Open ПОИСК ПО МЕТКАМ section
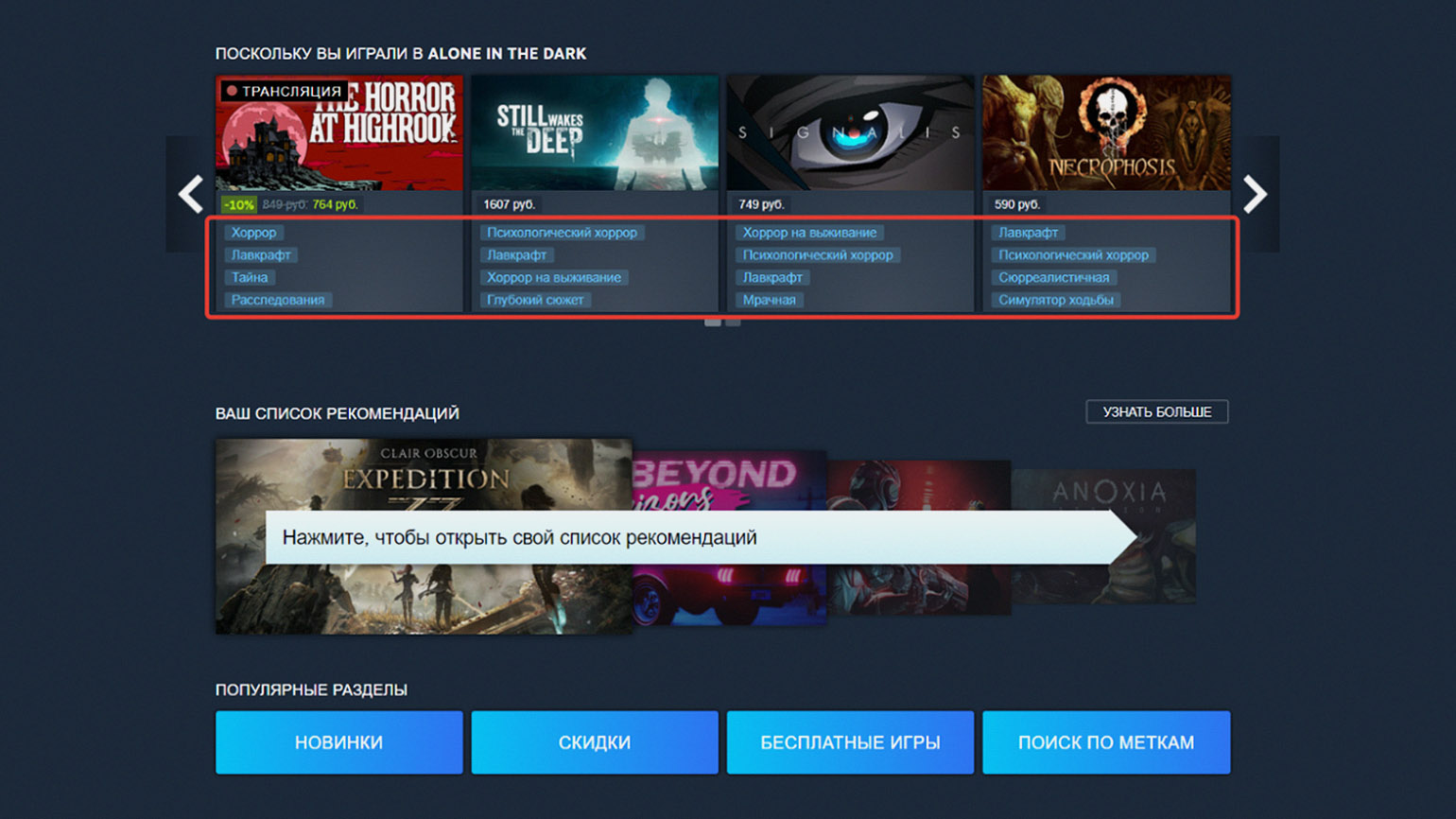This screenshot has height=819, width=1456. coord(1106,742)
